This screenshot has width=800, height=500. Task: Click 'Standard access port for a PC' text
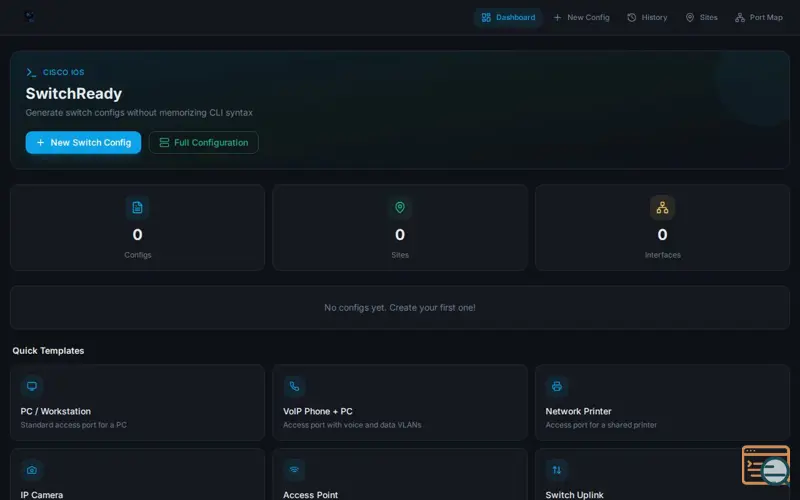(x=73, y=425)
